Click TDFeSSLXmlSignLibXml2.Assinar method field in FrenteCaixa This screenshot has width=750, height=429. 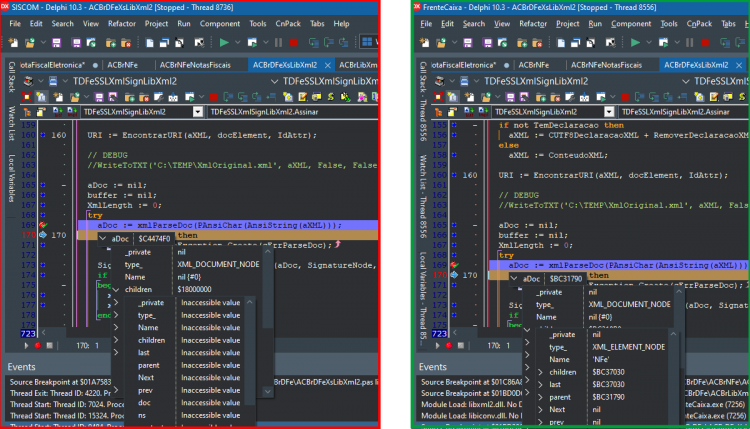tap(684, 112)
